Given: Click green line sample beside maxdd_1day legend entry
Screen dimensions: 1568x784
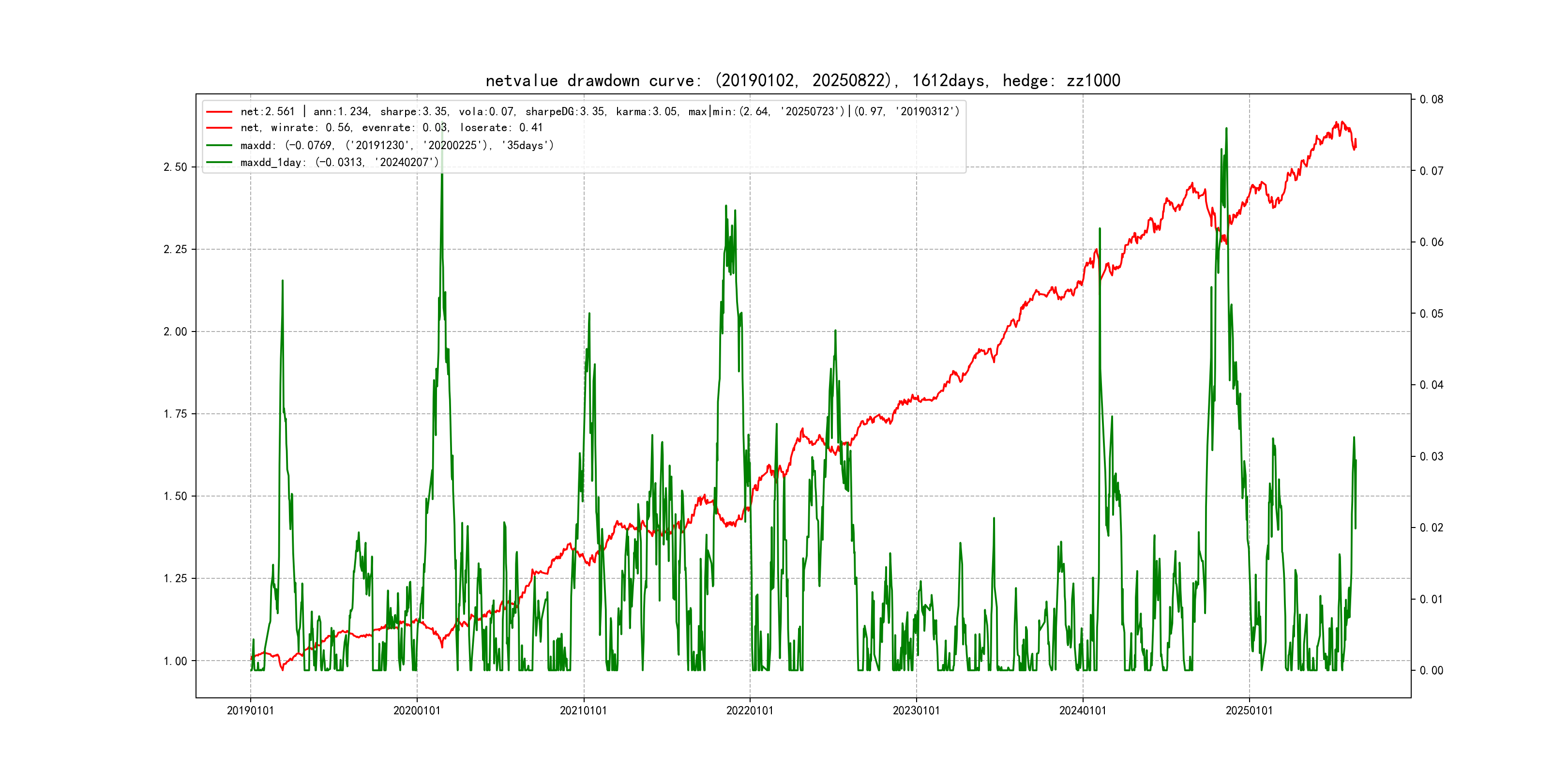Looking at the screenshot, I should (219, 163).
